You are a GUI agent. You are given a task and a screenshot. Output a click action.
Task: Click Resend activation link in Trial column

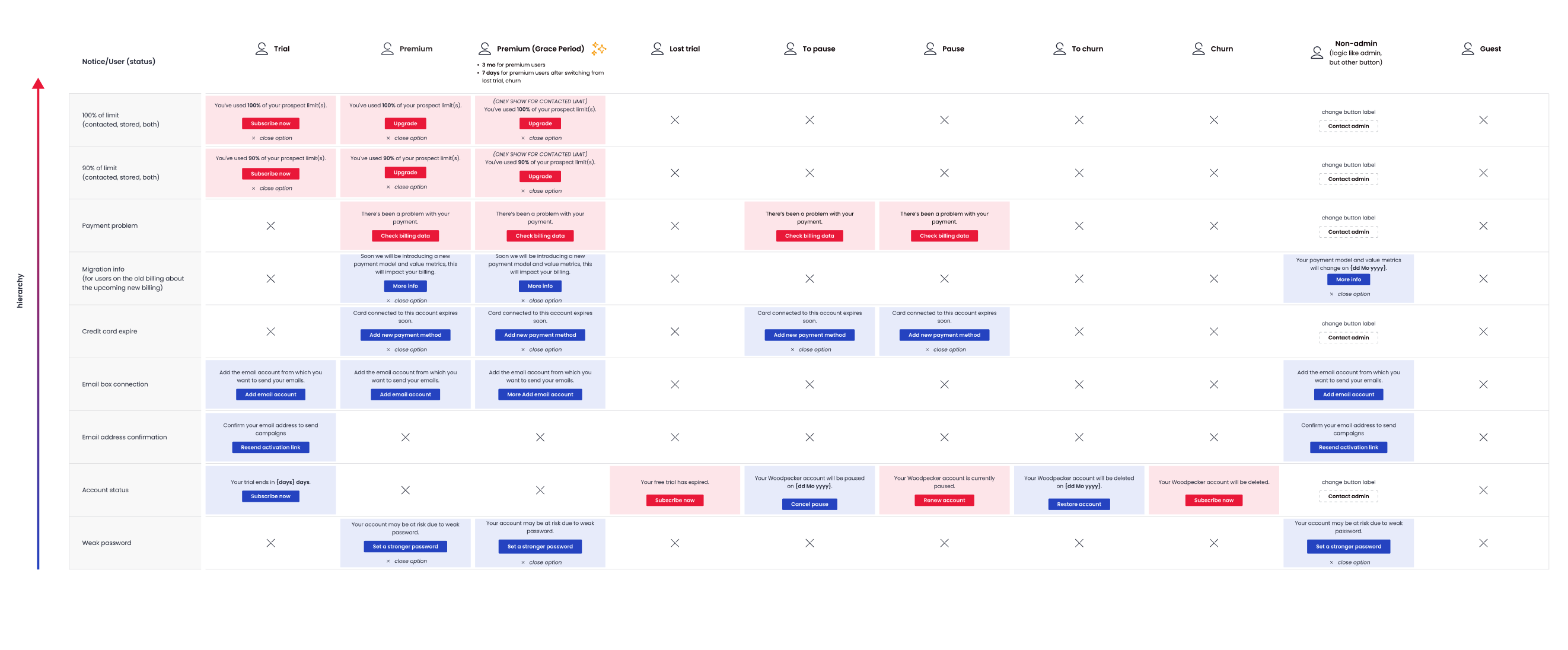point(271,448)
